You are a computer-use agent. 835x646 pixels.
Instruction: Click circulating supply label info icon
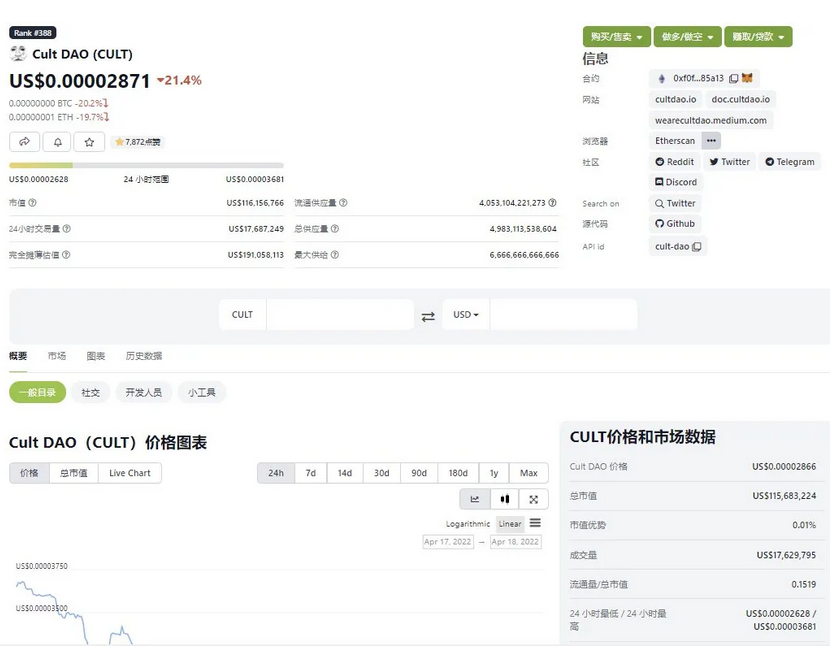pyautogui.click(x=343, y=202)
